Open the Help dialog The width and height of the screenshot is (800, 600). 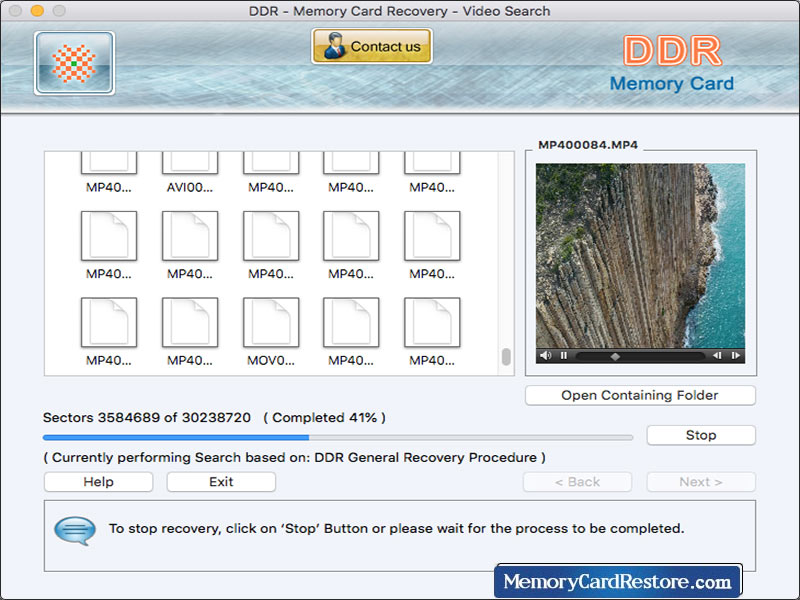(97, 482)
